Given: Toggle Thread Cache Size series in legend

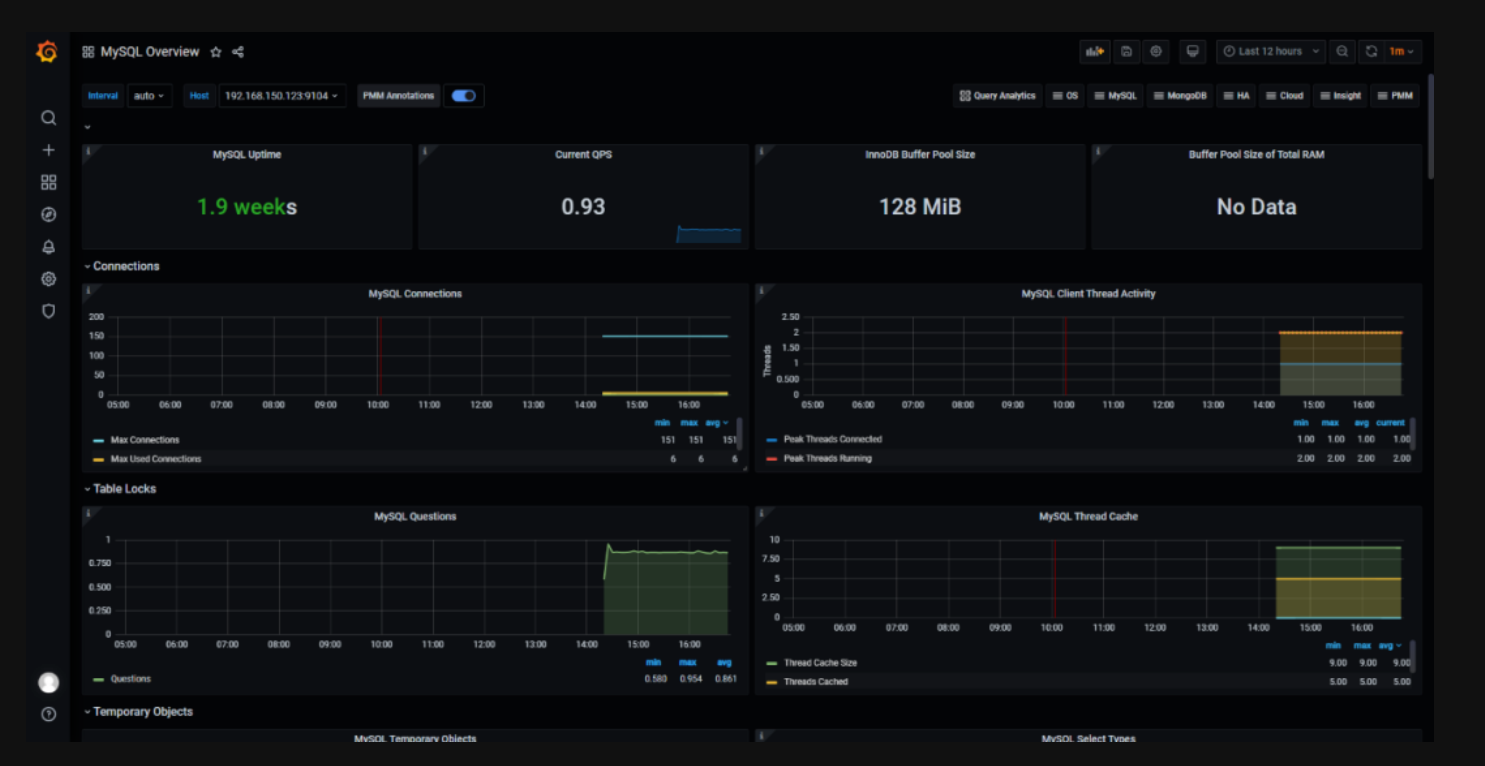Looking at the screenshot, I should (x=820, y=663).
